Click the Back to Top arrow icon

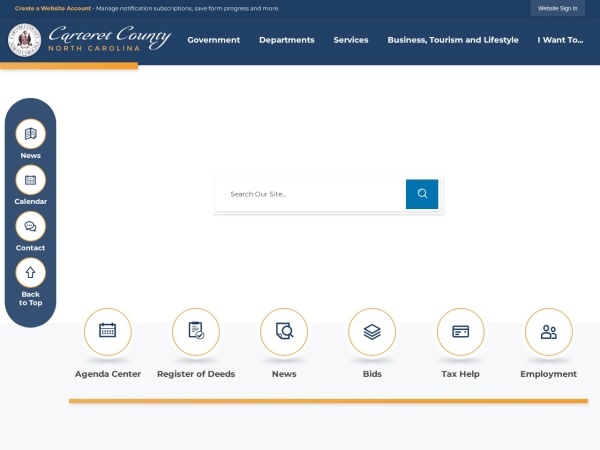pyautogui.click(x=31, y=272)
